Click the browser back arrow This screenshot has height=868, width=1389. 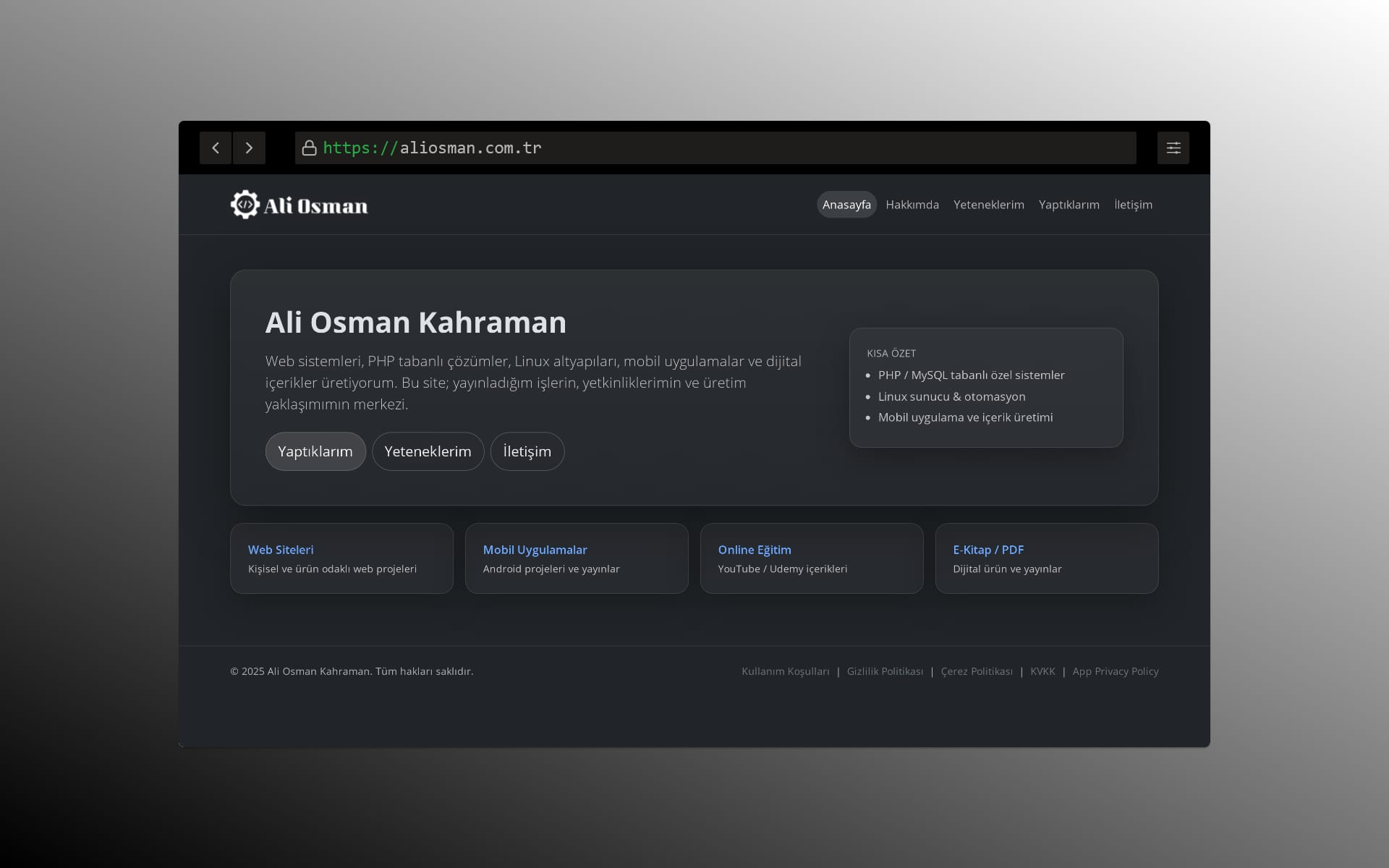(216, 148)
